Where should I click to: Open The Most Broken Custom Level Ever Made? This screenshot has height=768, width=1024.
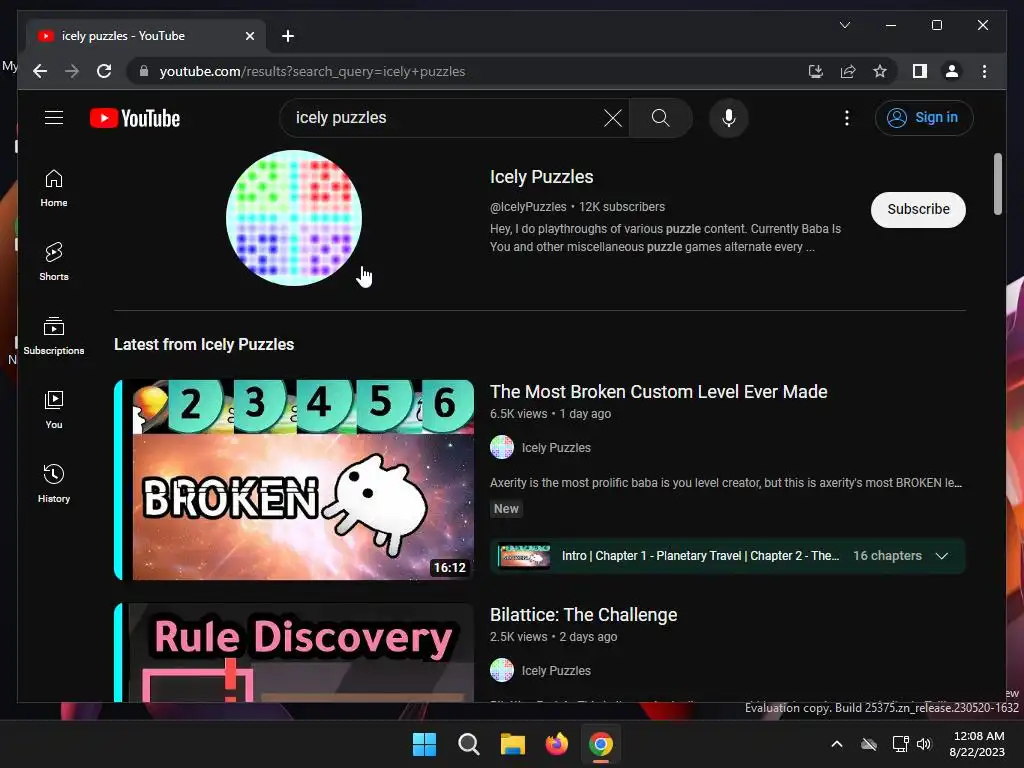click(658, 392)
